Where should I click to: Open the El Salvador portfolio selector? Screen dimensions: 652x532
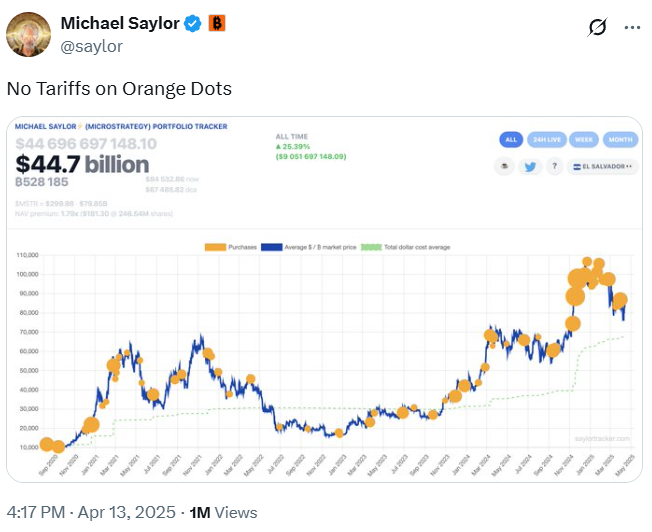(x=603, y=167)
